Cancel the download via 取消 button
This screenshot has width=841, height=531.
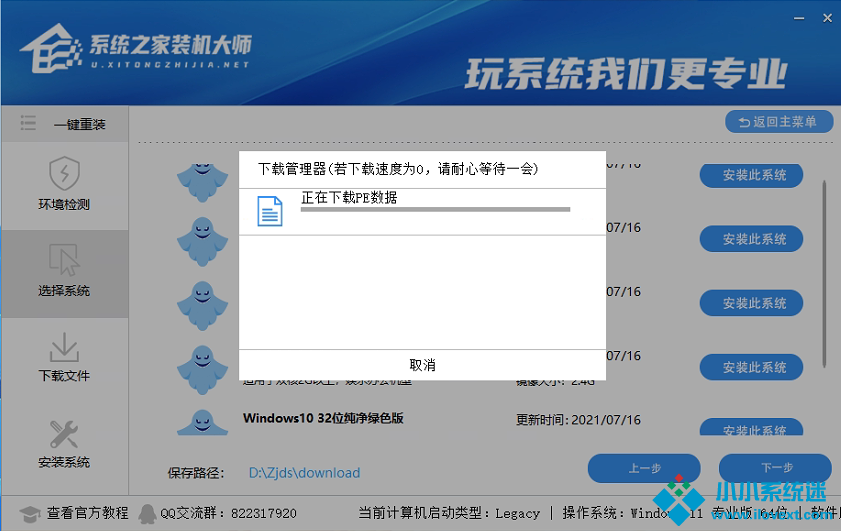click(422, 365)
